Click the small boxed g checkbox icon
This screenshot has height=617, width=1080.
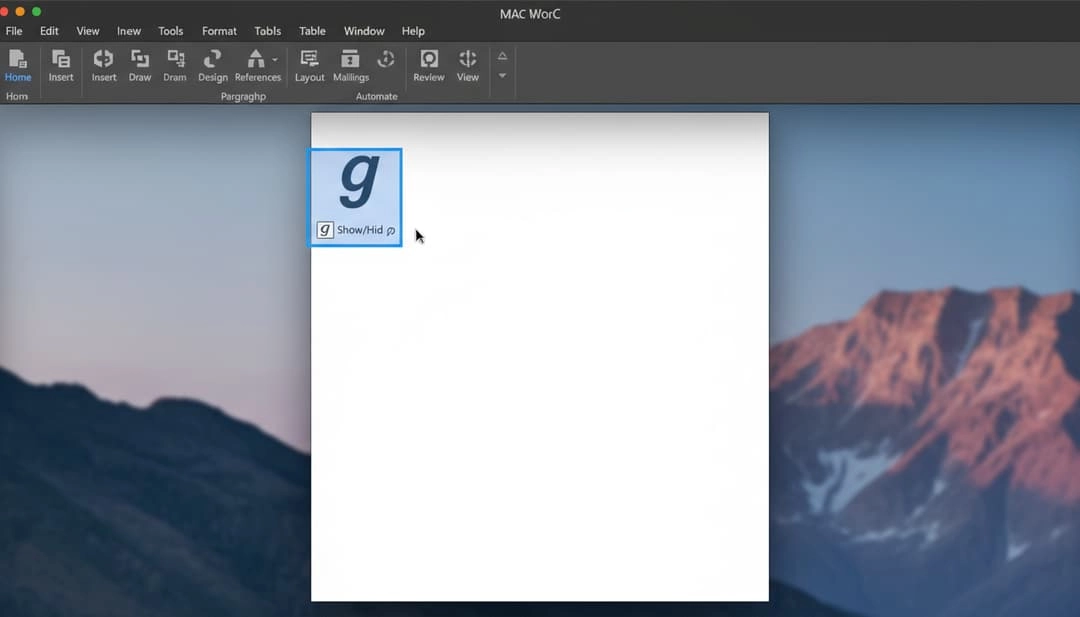coord(325,230)
